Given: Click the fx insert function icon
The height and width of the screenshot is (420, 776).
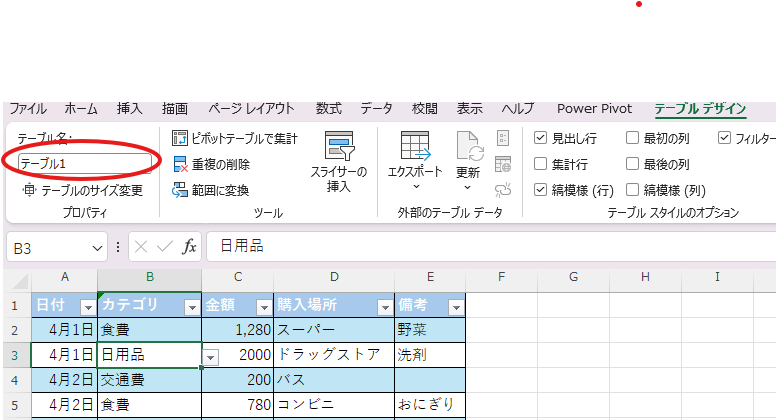Looking at the screenshot, I should point(189,246).
